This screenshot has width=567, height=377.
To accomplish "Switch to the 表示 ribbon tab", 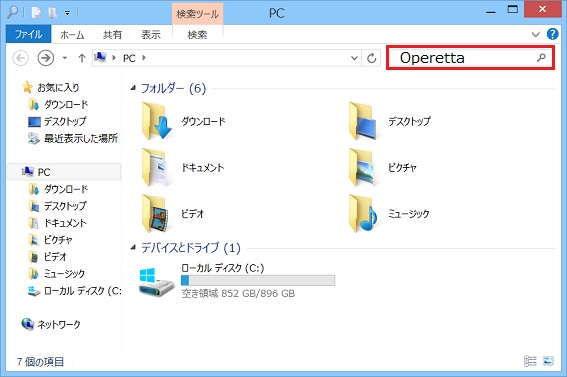I will click(x=151, y=35).
